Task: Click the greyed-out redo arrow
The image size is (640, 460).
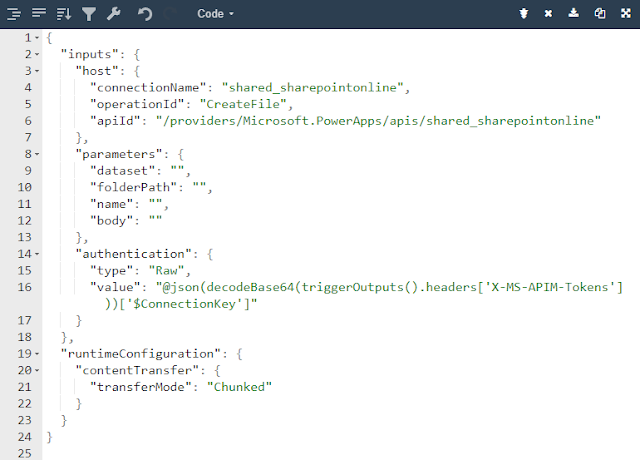Action: [170, 14]
